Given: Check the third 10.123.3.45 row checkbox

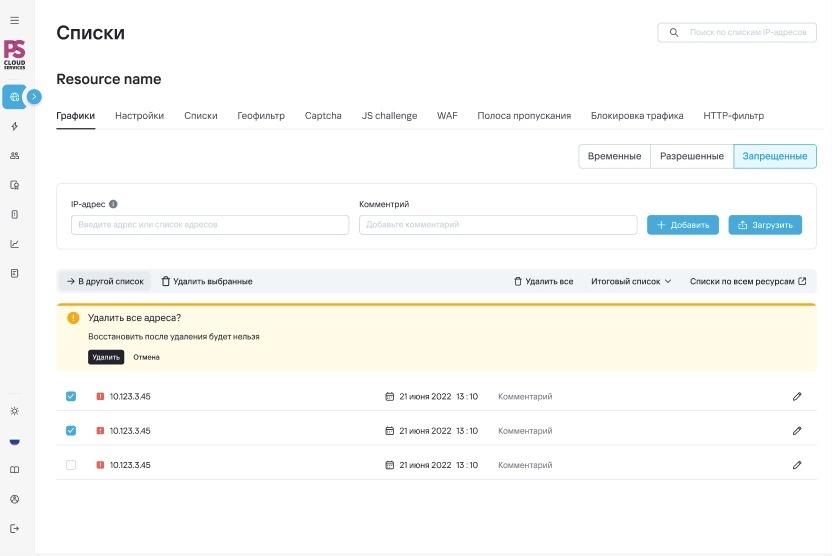Looking at the screenshot, I should click(71, 465).
